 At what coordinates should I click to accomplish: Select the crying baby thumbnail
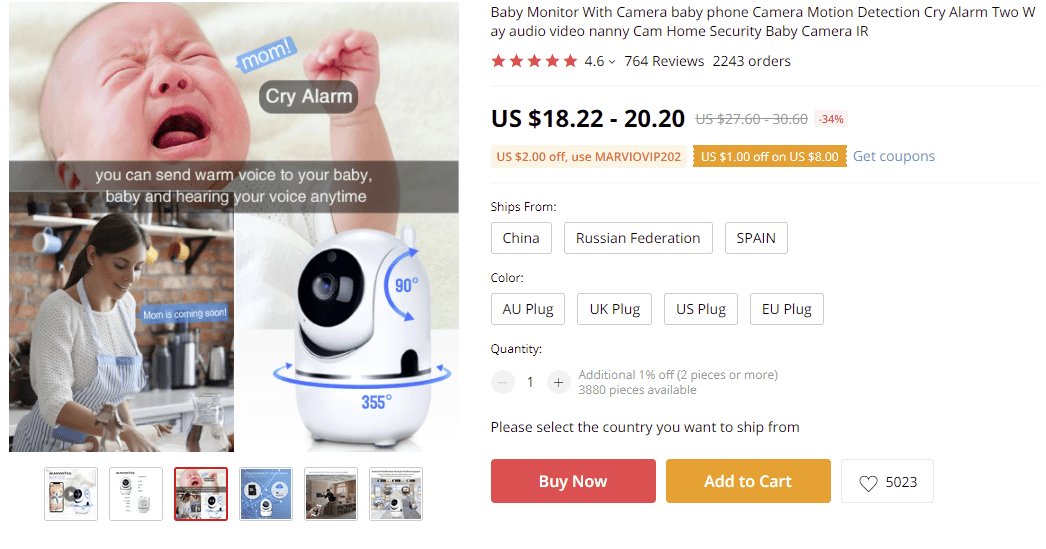click(x=201, y=494)
